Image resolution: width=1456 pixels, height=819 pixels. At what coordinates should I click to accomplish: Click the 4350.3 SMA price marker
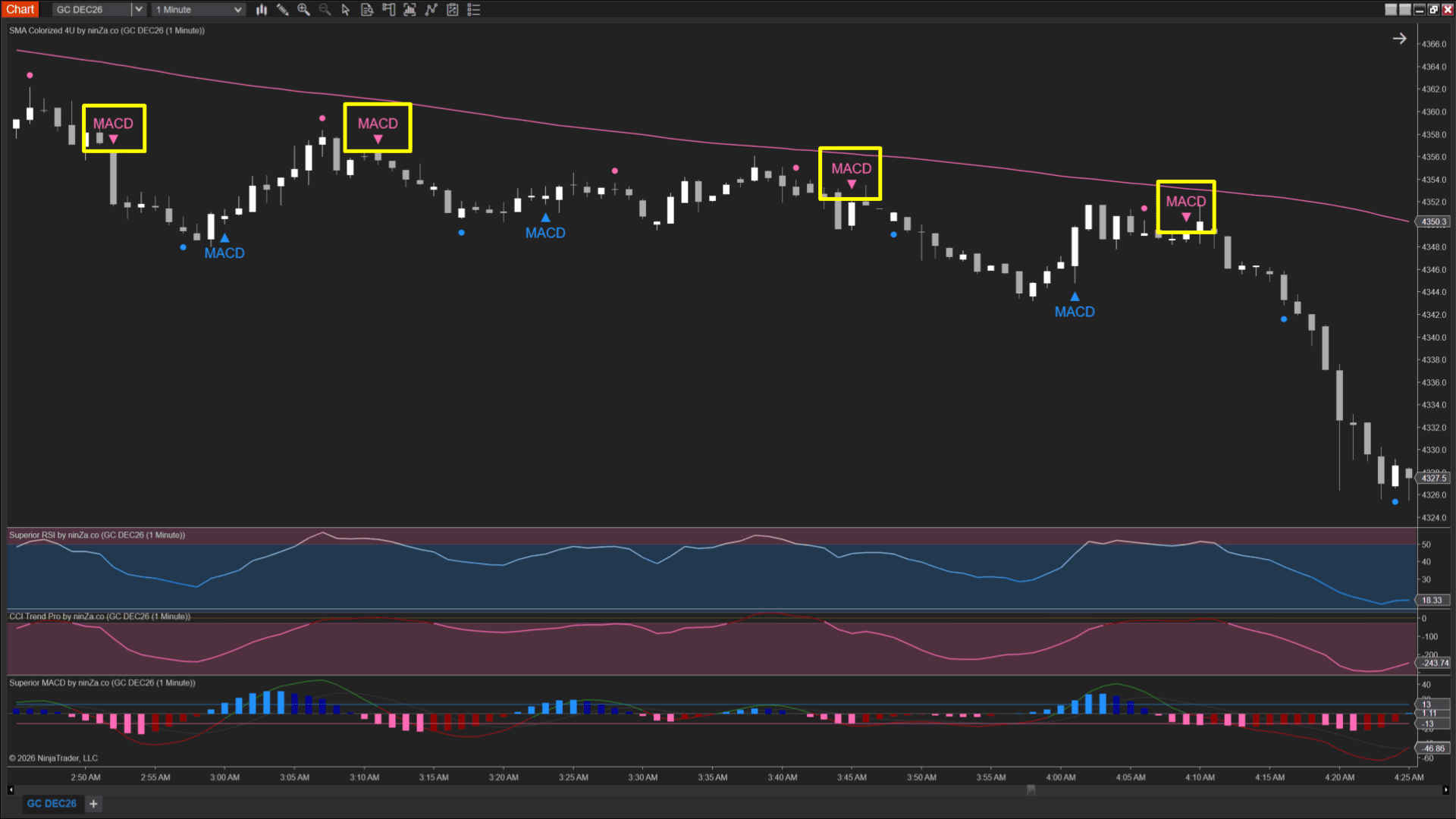[1433, 222]
